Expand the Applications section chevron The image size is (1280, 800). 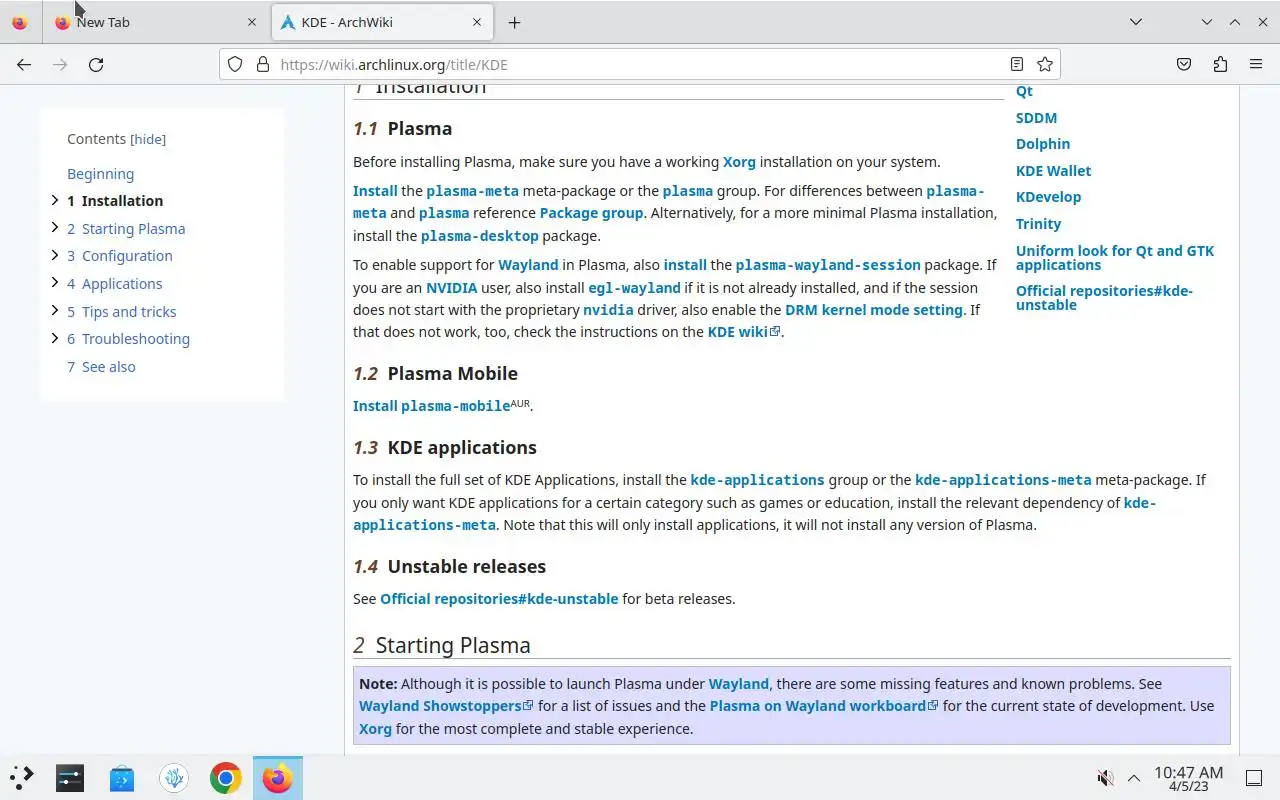pos(55,283)
